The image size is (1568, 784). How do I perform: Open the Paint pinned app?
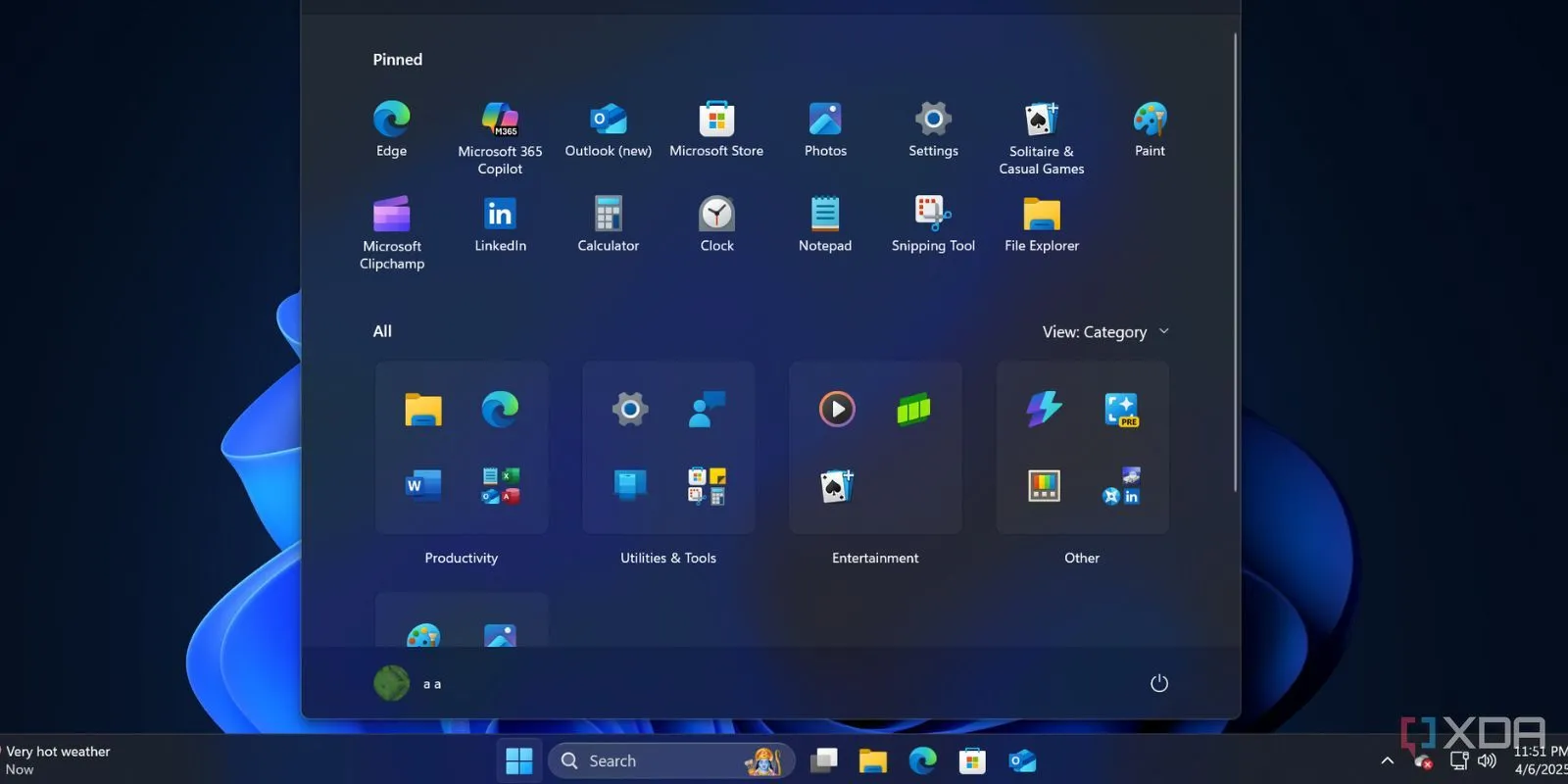point(1150,129)
